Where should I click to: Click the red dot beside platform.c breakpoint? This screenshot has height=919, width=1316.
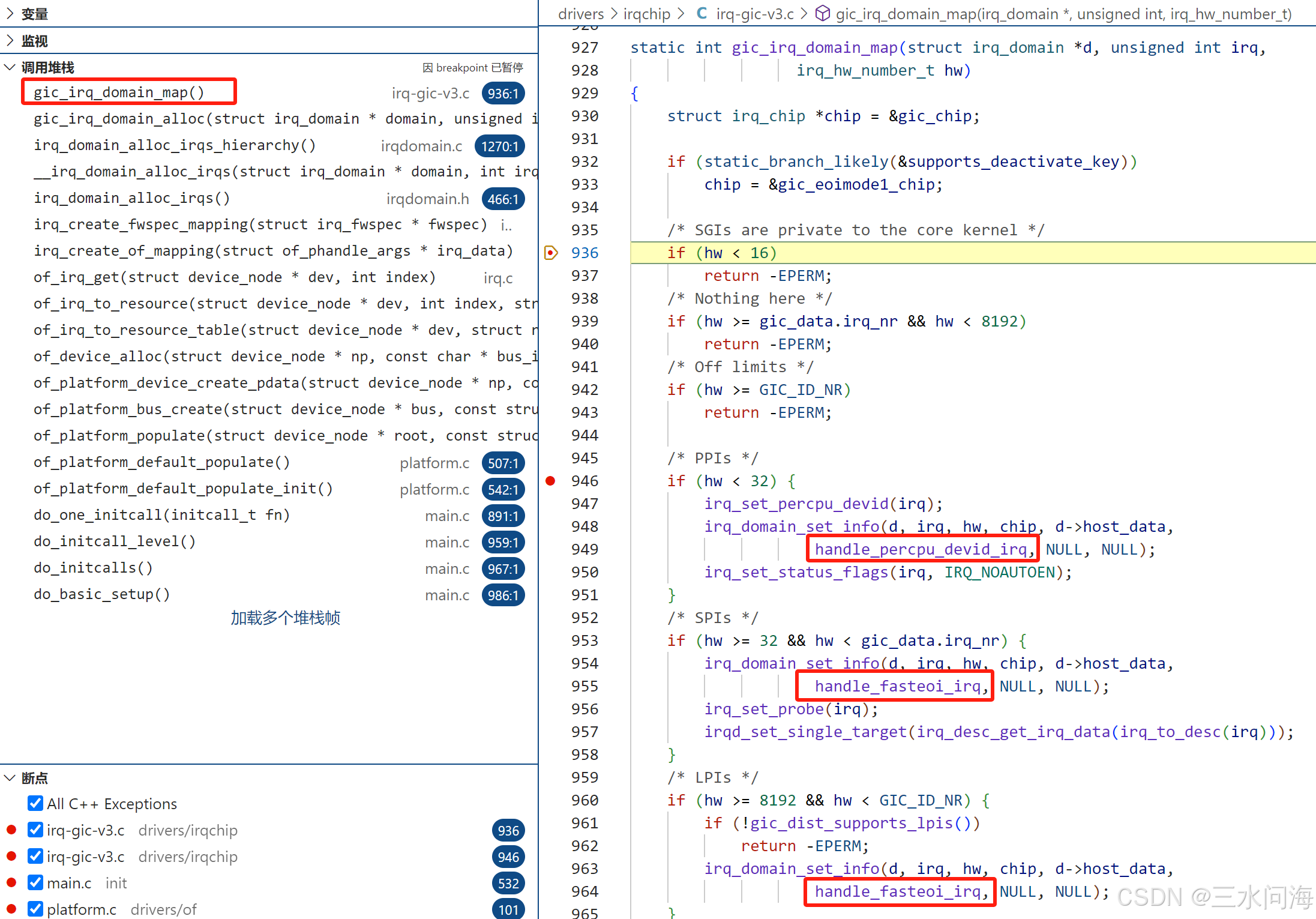pos(11,909)
